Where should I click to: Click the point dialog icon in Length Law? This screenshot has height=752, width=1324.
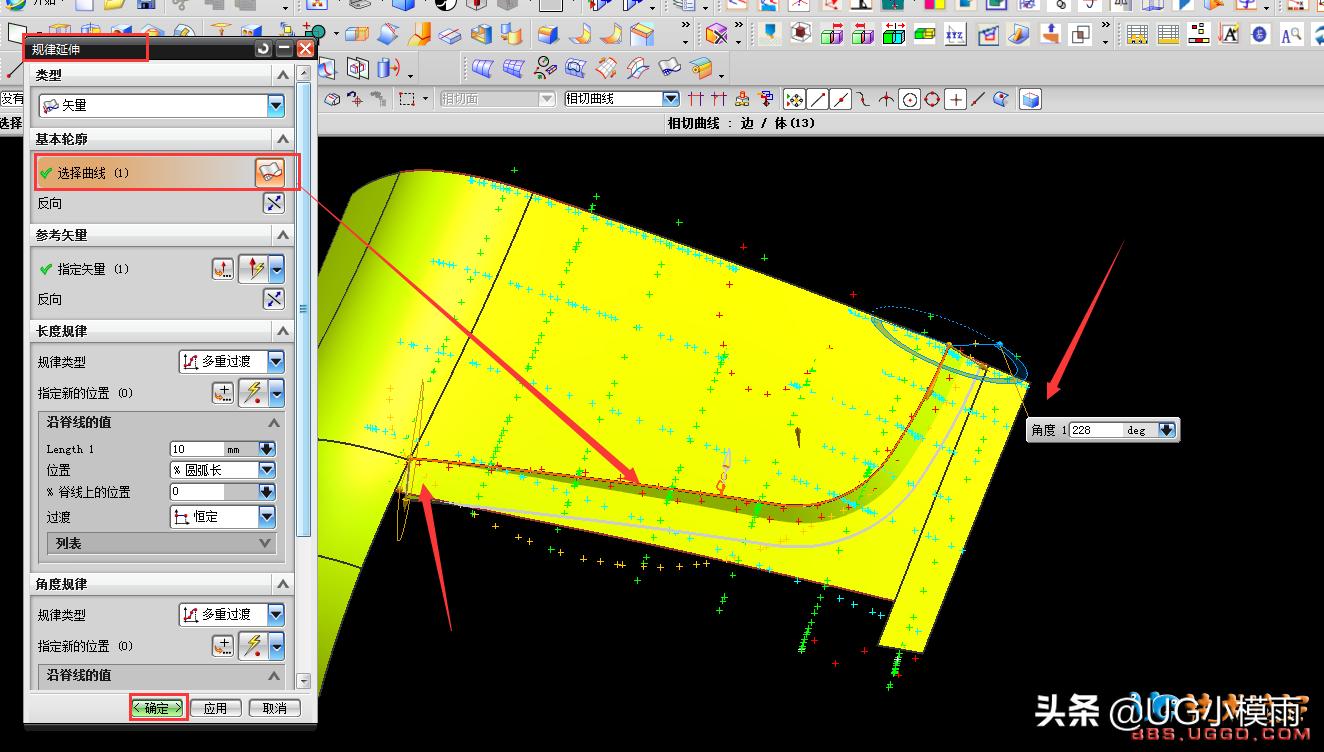pyautogui.click(x=222, y=393)
